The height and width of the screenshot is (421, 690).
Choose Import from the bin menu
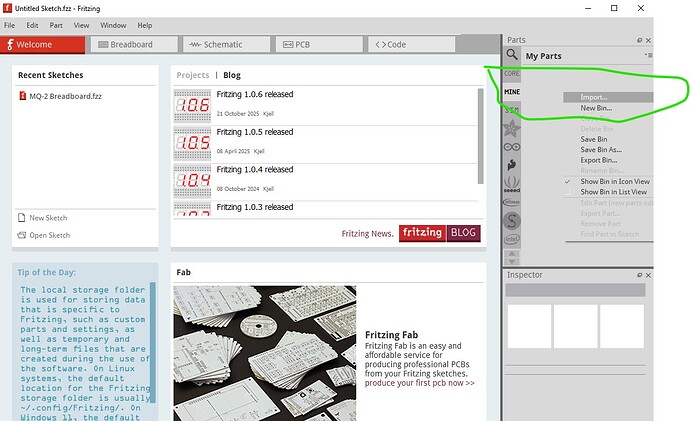[594, 97]
